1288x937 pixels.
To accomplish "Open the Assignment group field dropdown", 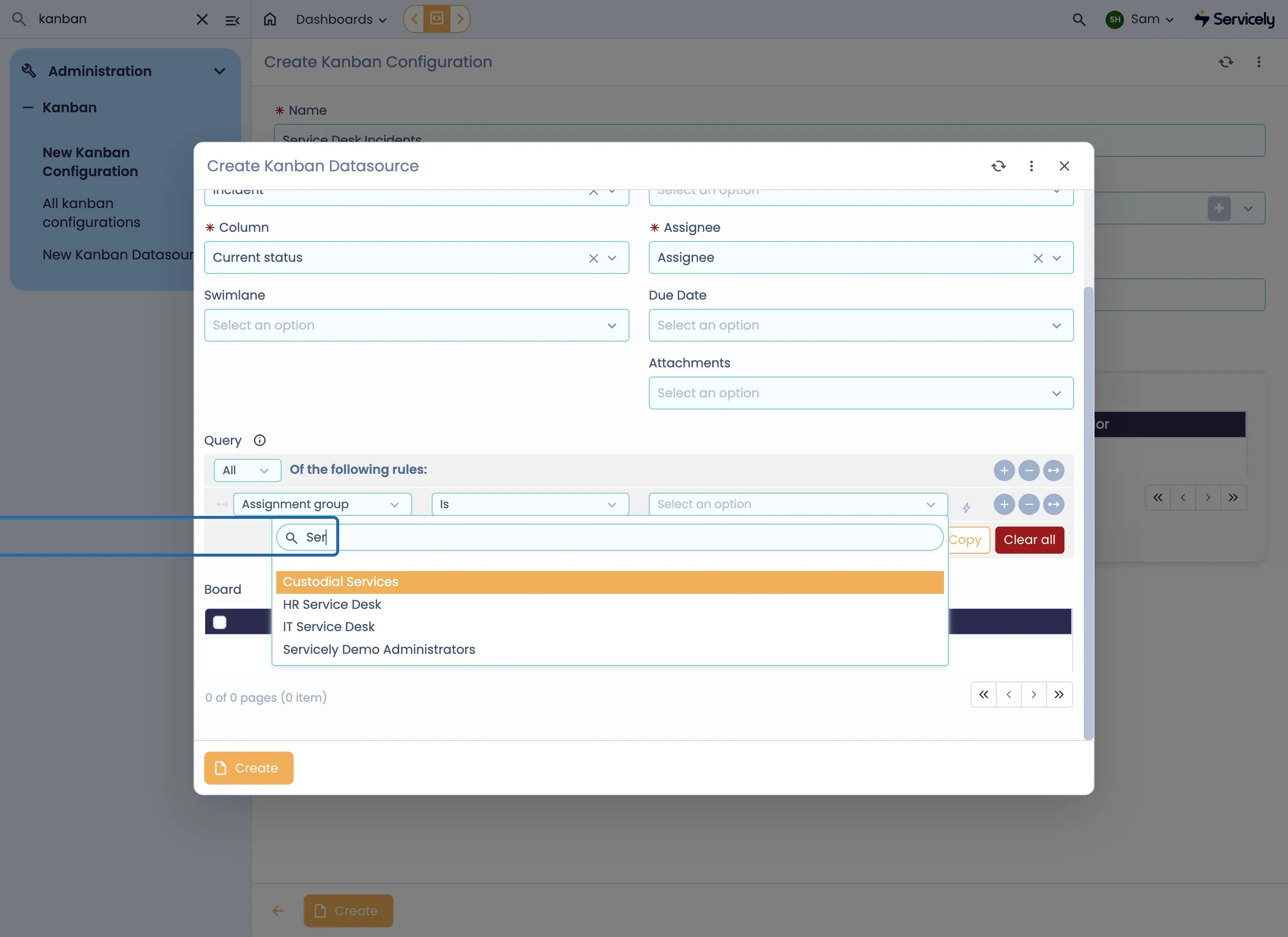I will pyautogui.click(x=322, y=504).
